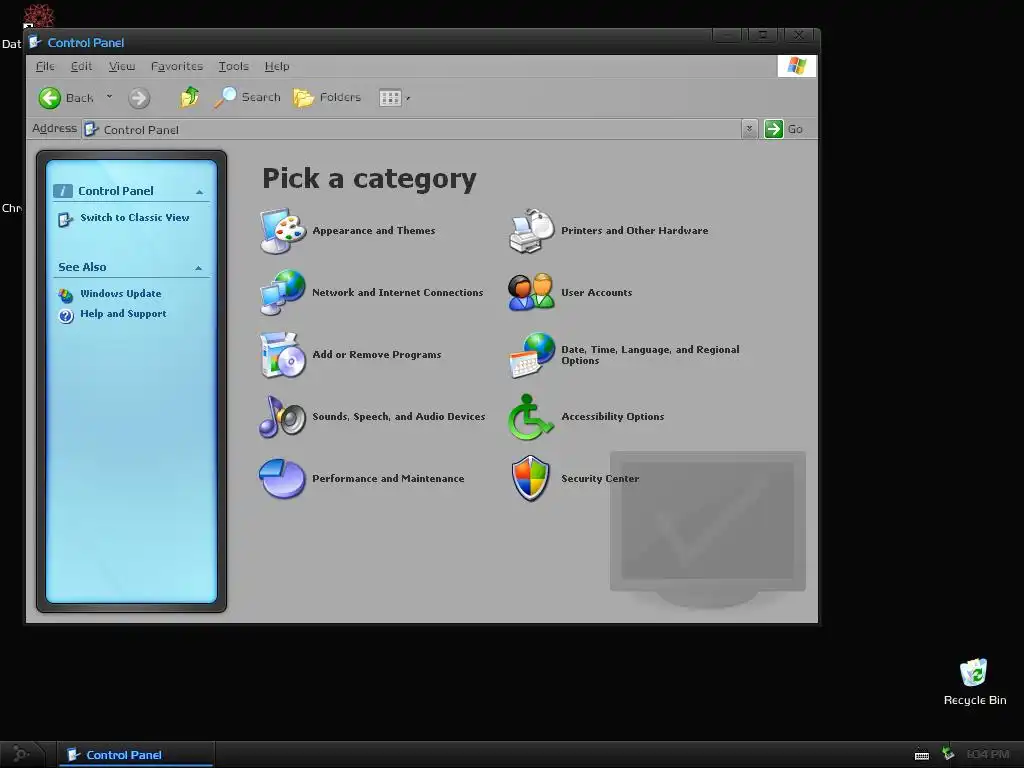Click Performance and Maintenance pie chart icon

click(282, 479)
